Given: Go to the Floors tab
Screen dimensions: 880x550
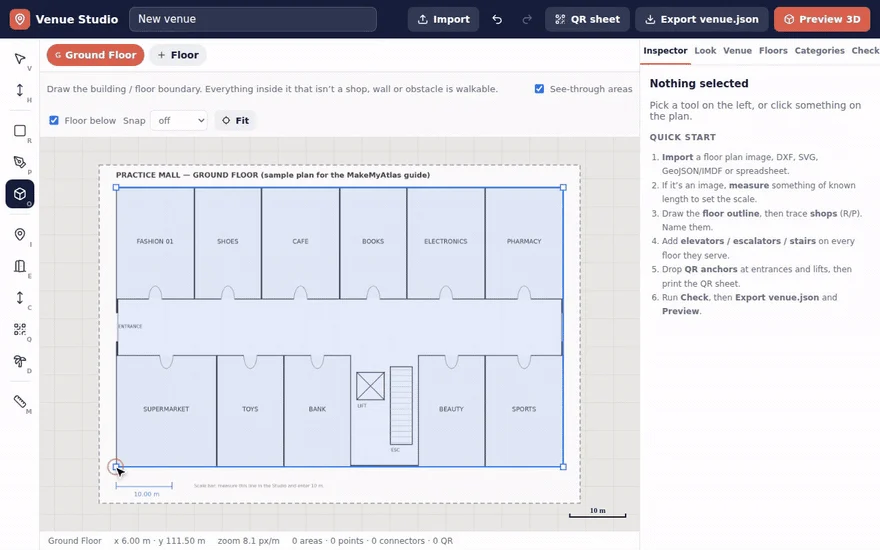Looking at the screenshot, I should (x=773, y=51).
